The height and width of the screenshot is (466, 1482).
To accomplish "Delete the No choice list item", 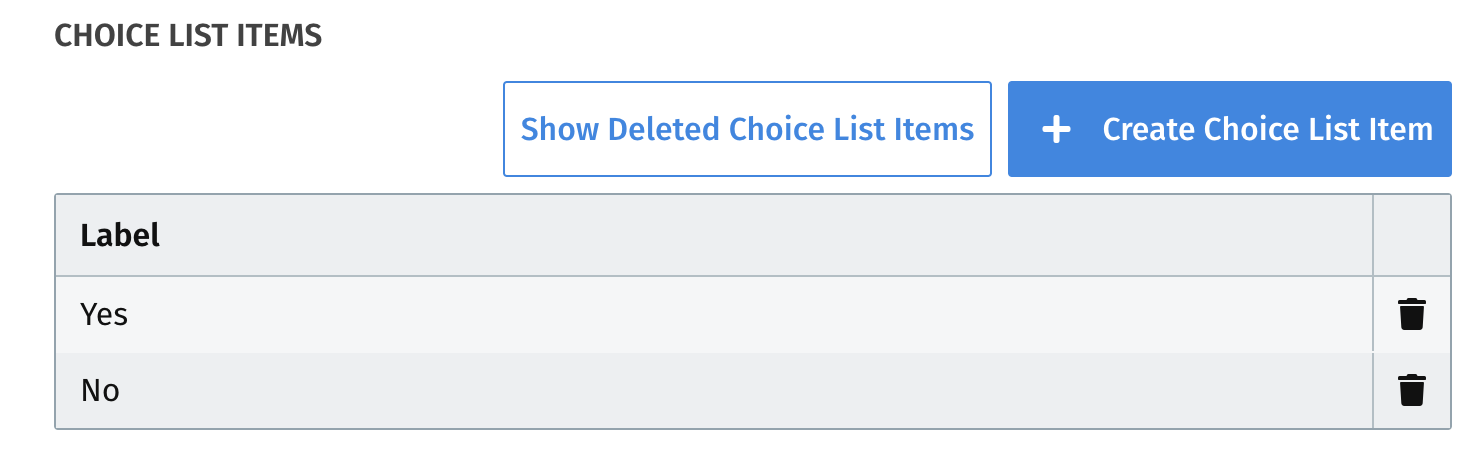I will coord(1411,390).
